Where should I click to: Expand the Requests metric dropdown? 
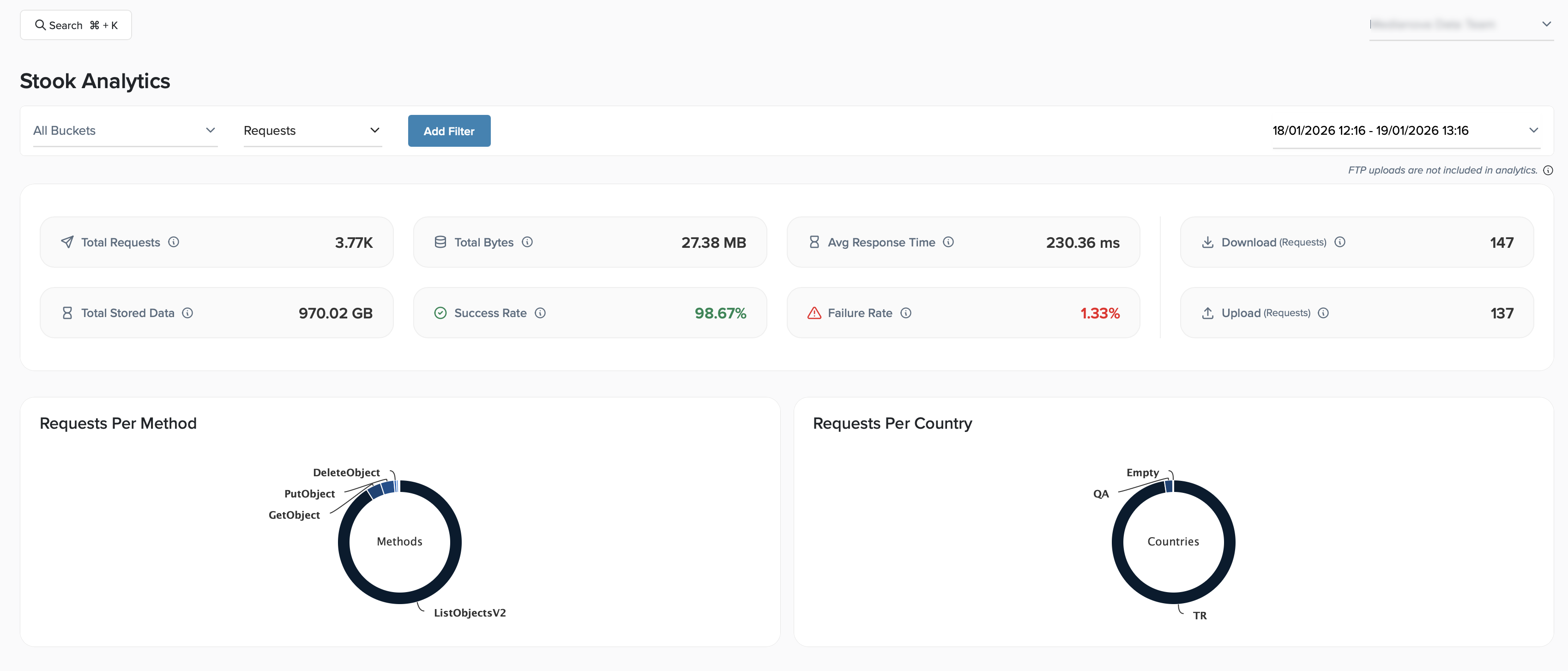coord(312,131)
